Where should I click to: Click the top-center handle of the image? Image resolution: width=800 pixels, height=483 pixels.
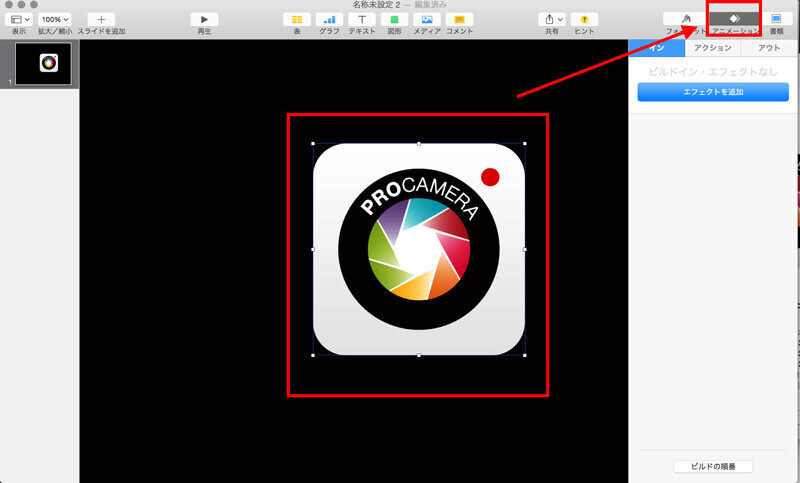point(419,144)
